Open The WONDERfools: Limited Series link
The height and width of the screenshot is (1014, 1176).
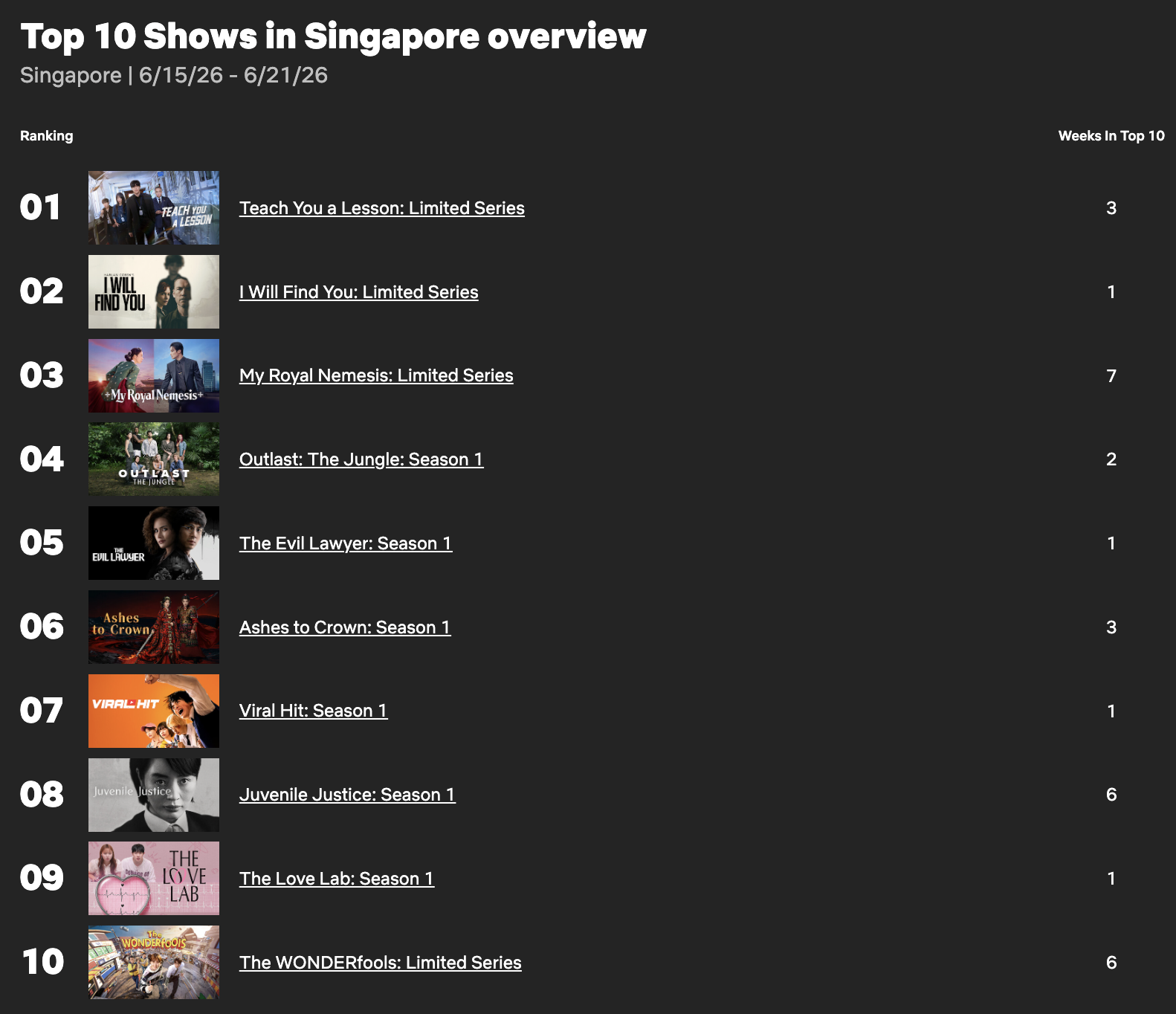pyautogui.click(x=381, y=963)
